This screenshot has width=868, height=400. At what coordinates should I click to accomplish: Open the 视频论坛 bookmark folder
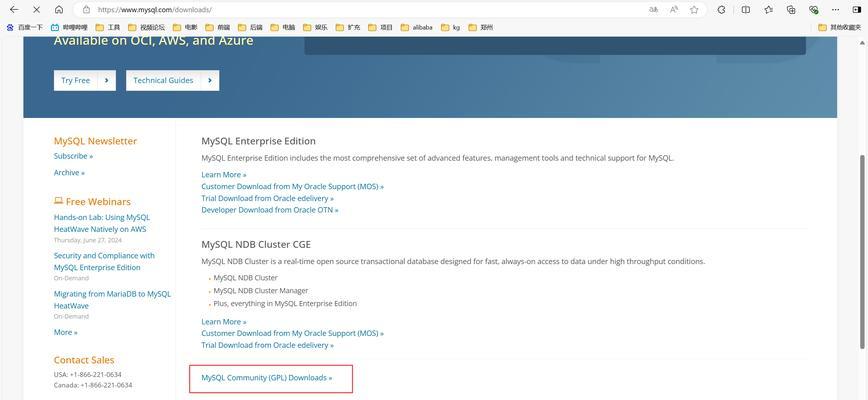click(x=146, y=27)
